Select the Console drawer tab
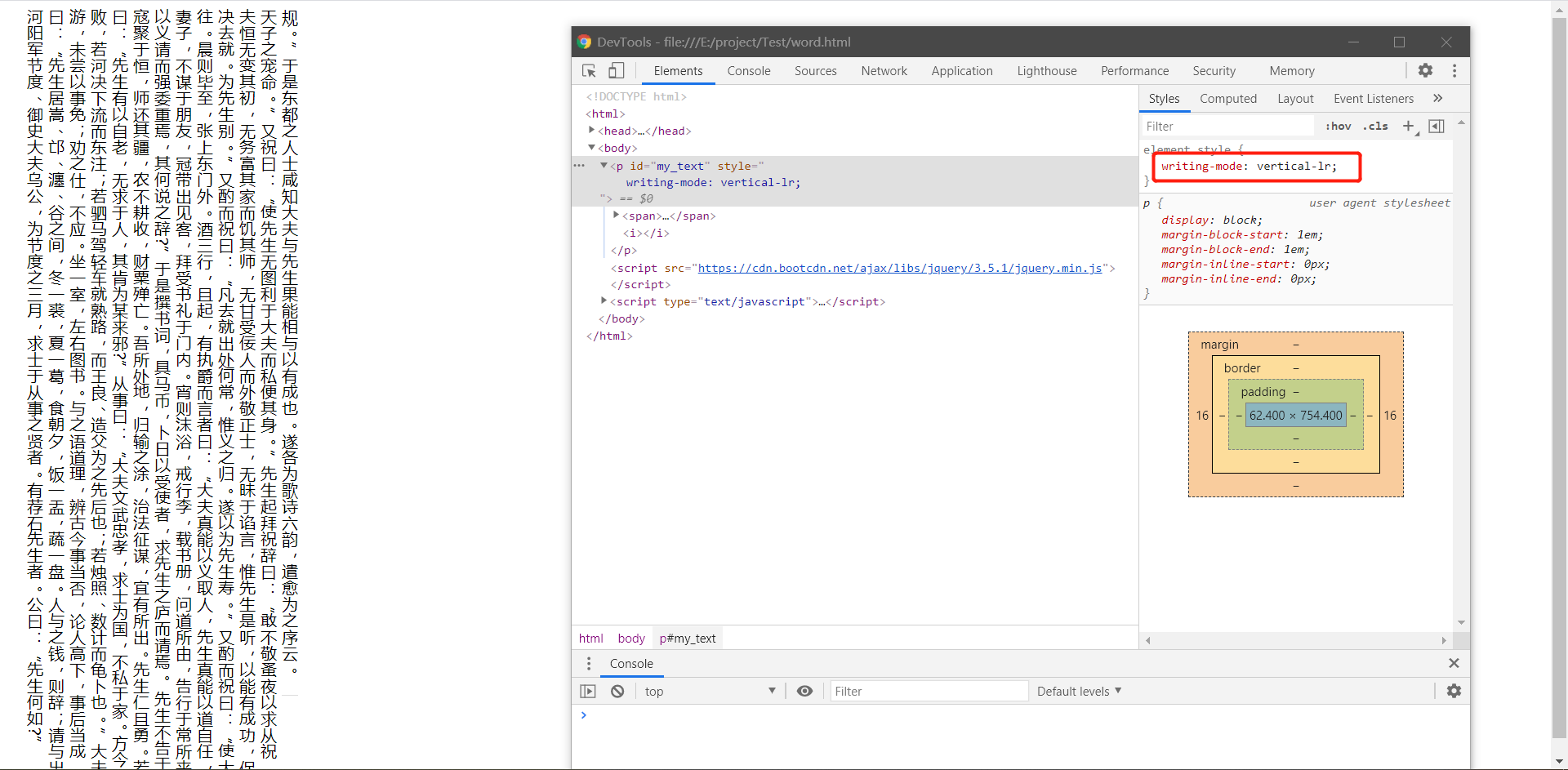Viewport: 1568px width, 770px height. pos(631,664)
